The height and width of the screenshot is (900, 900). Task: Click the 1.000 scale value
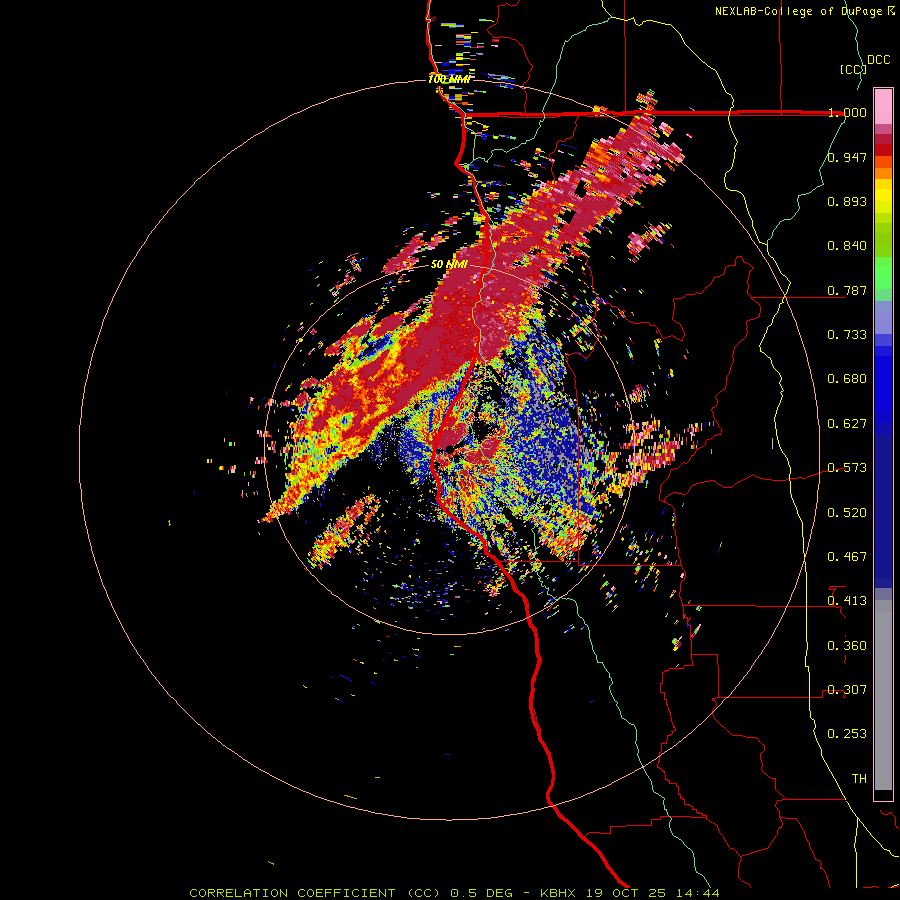(x=847, y=112)
